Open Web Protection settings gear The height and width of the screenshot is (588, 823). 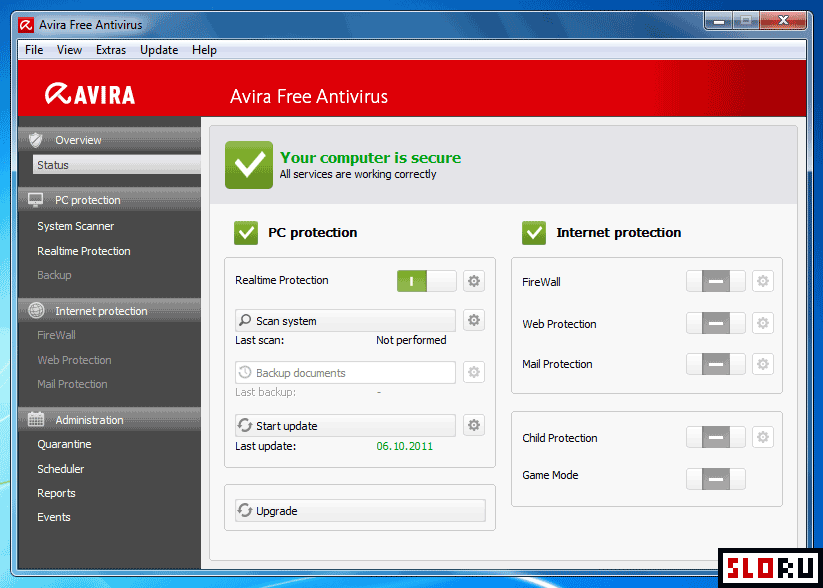pos(763,323)
